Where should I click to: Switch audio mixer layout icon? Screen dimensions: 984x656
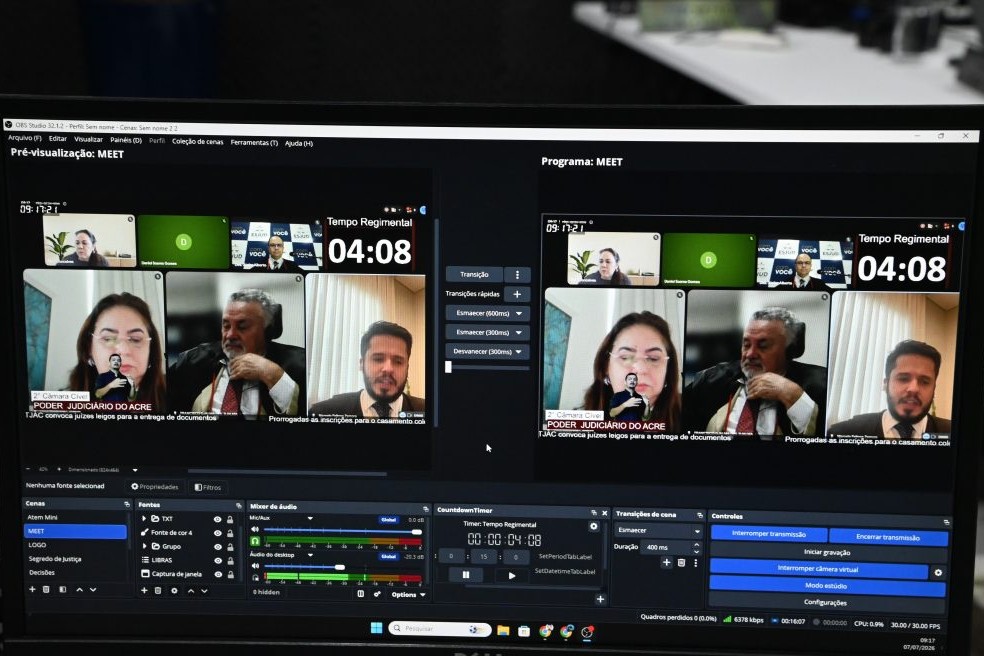point(361,593)
